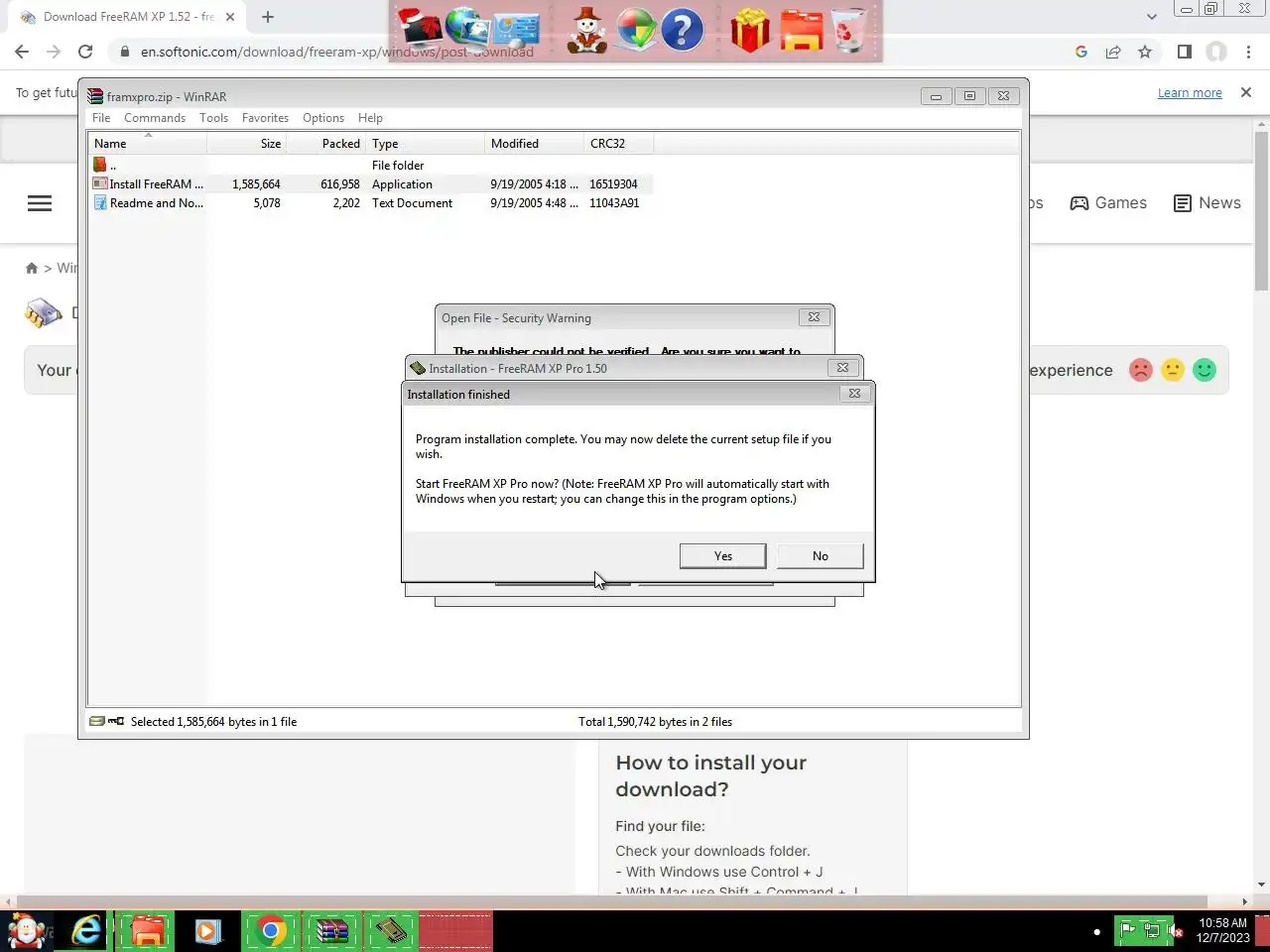Sort WinRAR list by Size column

[x=246, y=144]
